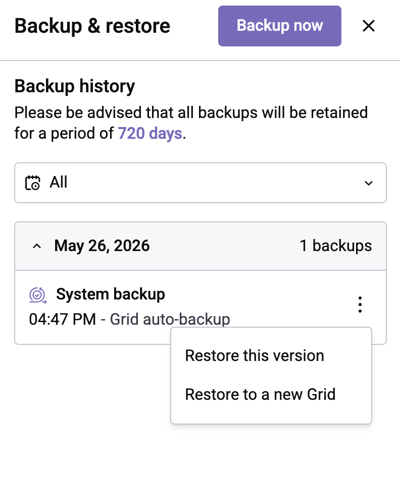Open the All date filter dropdown
The image size is (400, 482).
click(x=200, y=182)
